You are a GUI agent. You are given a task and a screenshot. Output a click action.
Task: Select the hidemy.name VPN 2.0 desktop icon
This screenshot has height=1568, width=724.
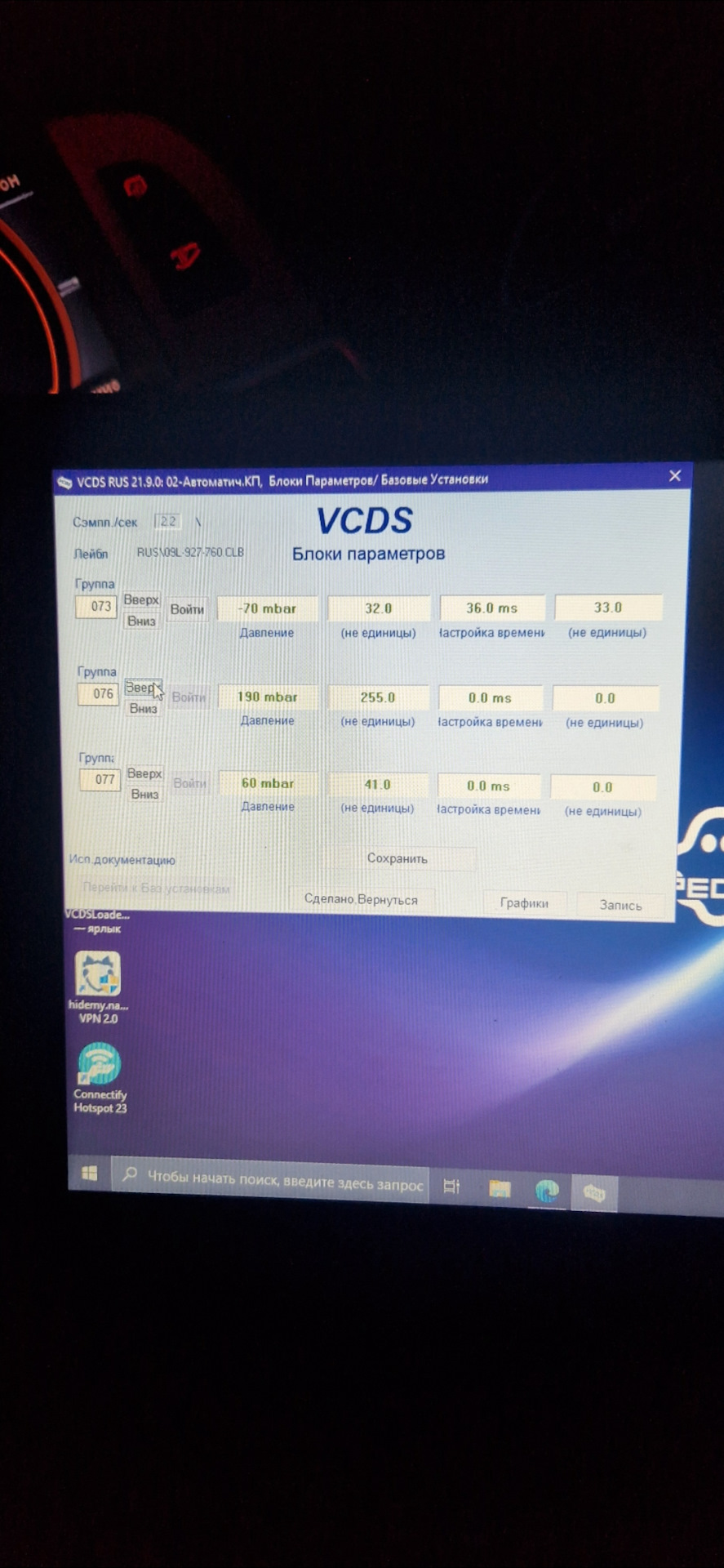(98, 976)
